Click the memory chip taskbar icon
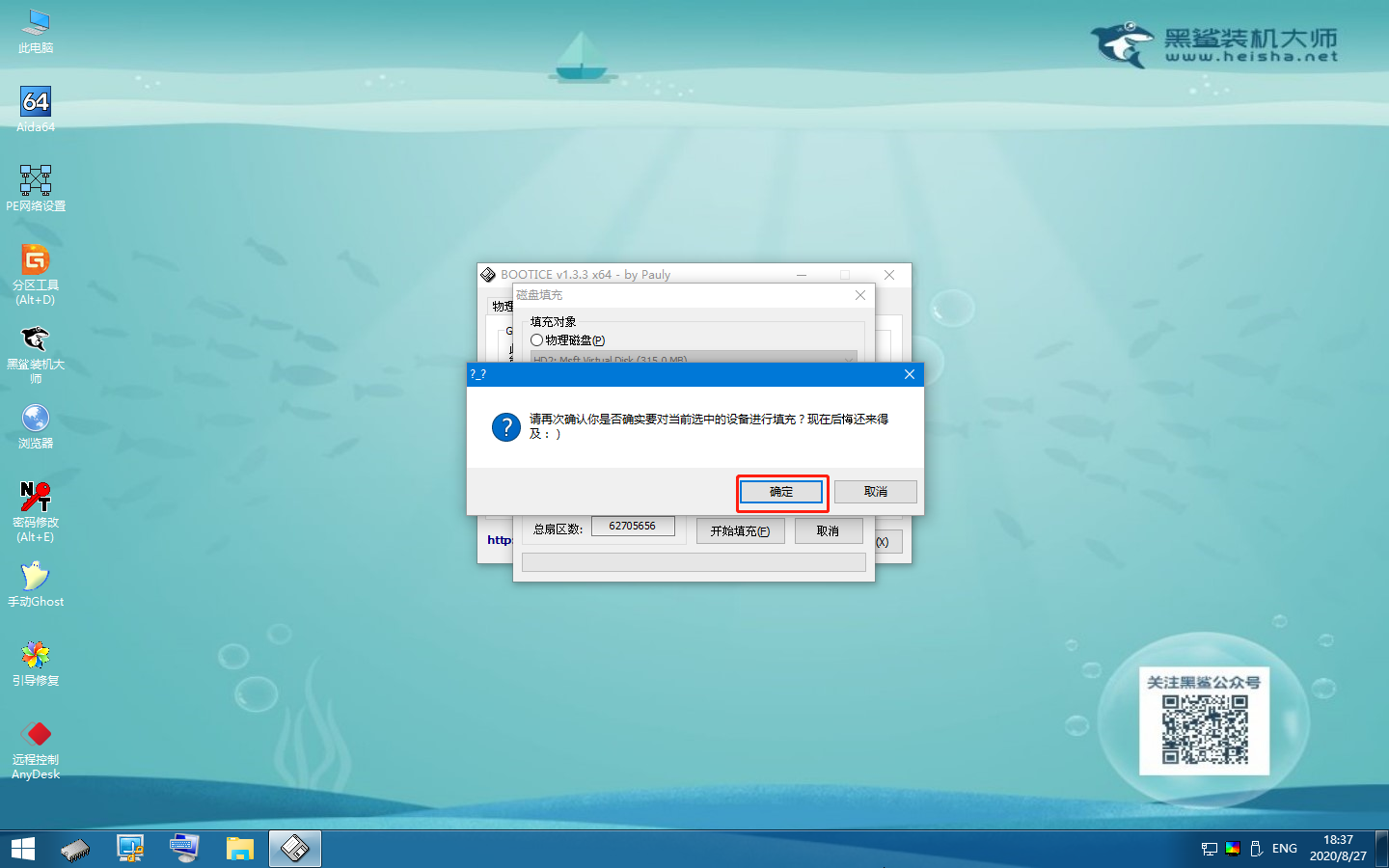 coord(75,849)
